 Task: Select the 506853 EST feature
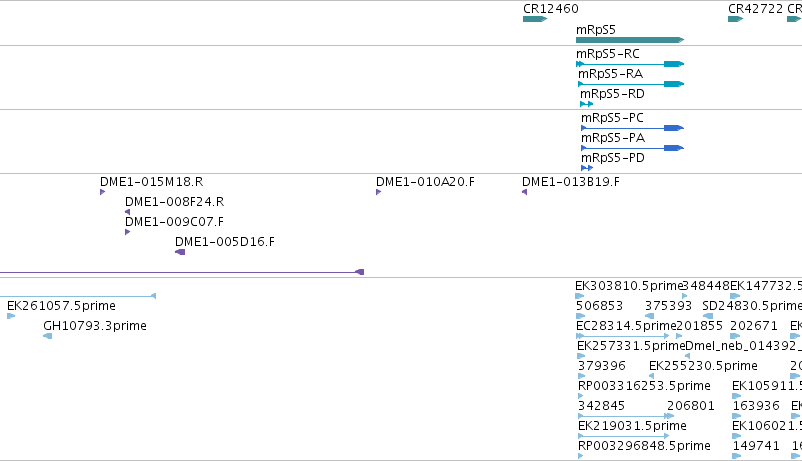pyautogui.click(x=581, y=316)
